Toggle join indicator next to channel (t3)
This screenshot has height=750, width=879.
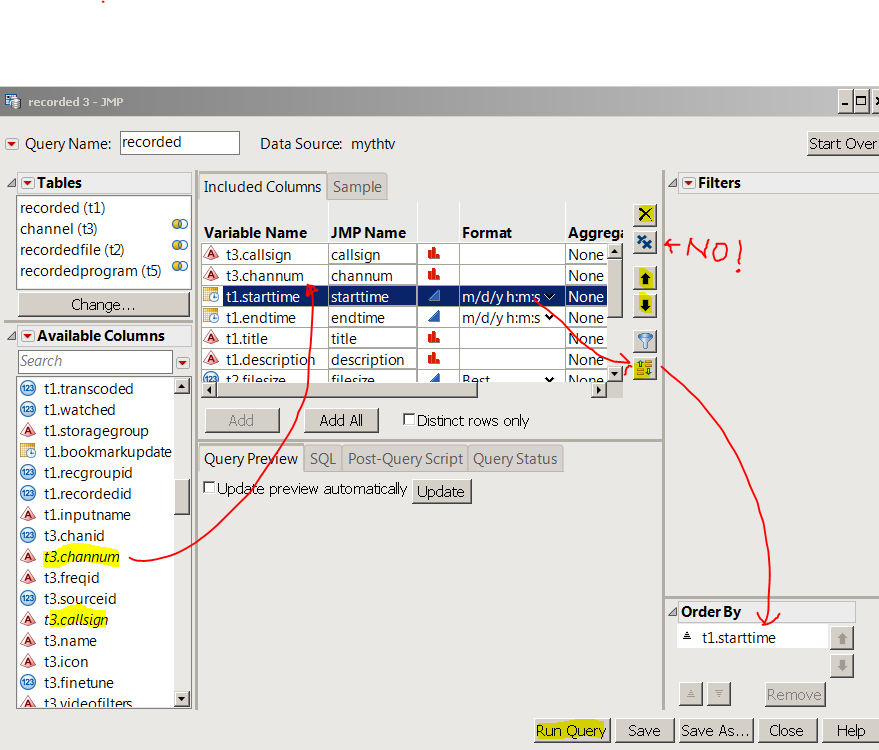click(x=180, y=223)
